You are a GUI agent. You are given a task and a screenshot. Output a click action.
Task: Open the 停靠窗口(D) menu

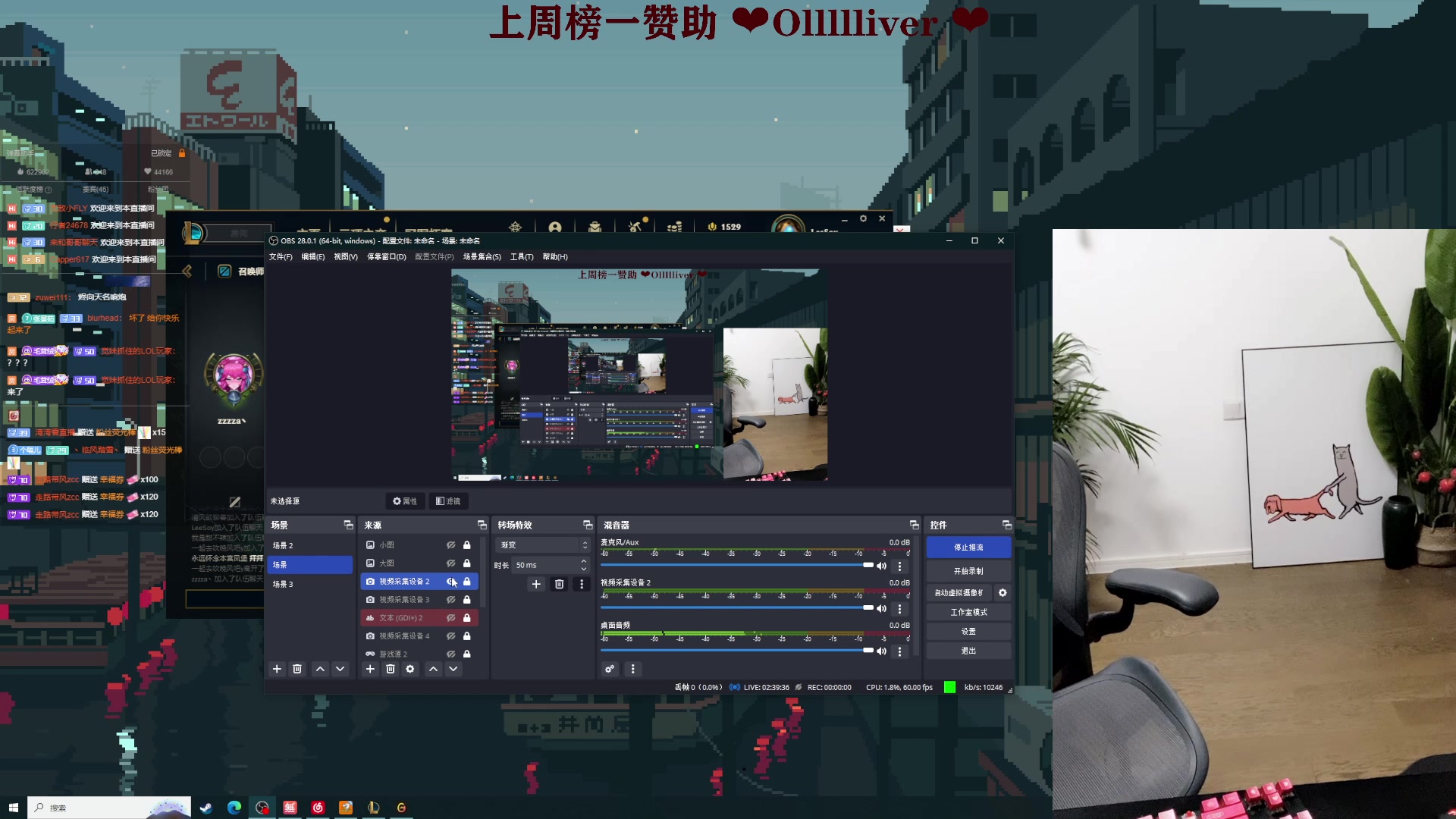pyautogui.click(x=387, y=257)
